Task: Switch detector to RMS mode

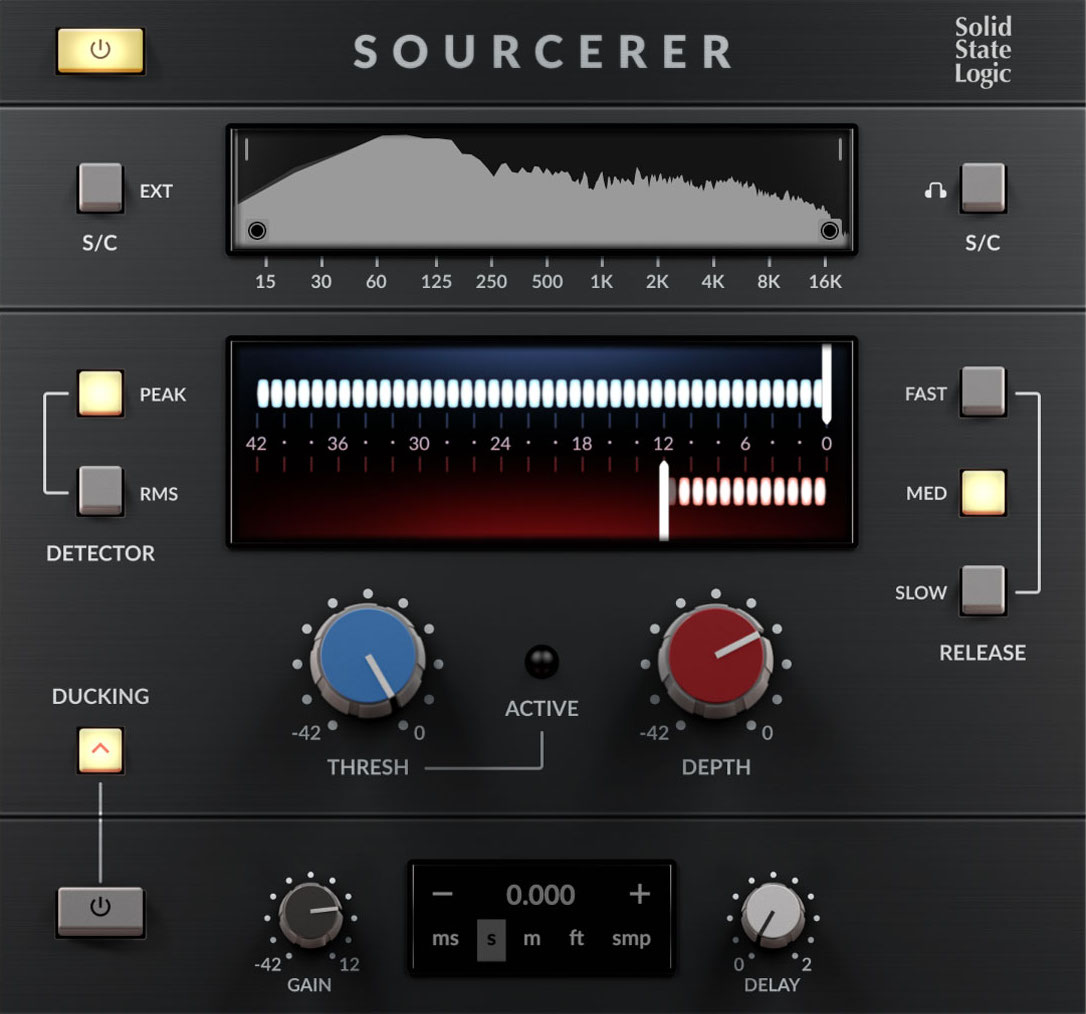Action: click(99, 492)
